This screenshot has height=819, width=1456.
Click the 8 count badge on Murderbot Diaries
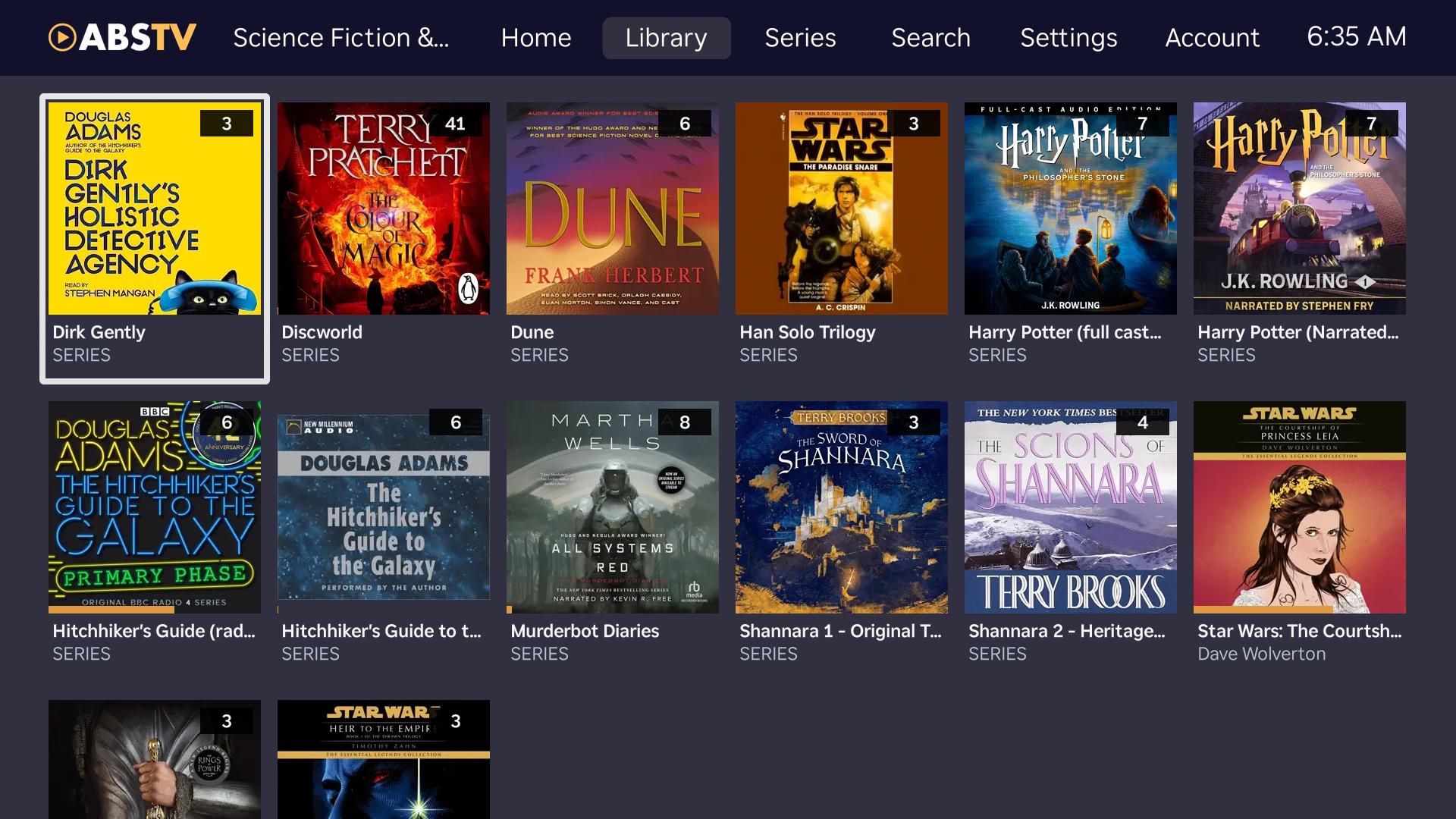(685, 422)
